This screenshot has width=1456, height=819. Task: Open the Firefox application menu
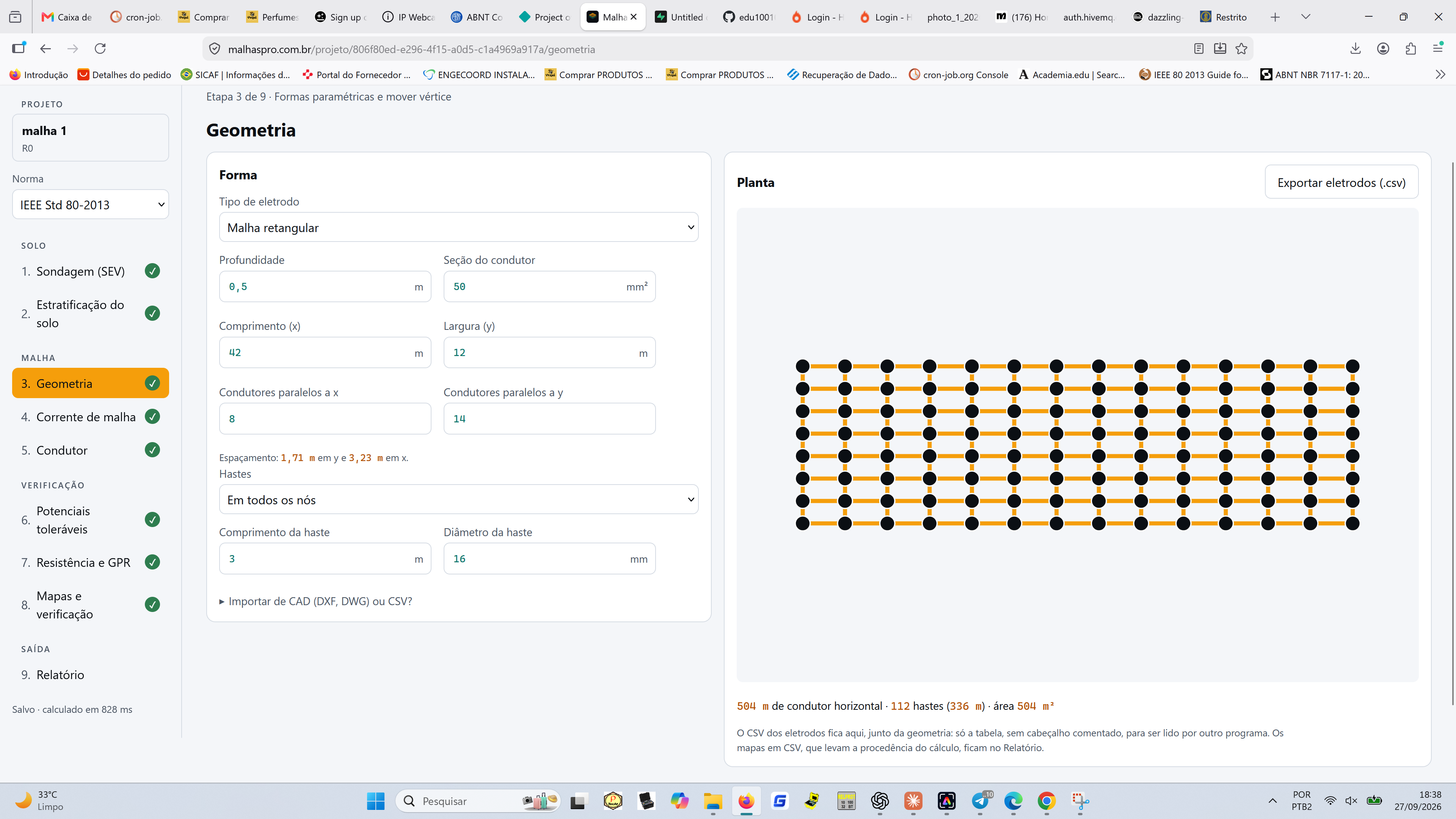coord(1438,49)
